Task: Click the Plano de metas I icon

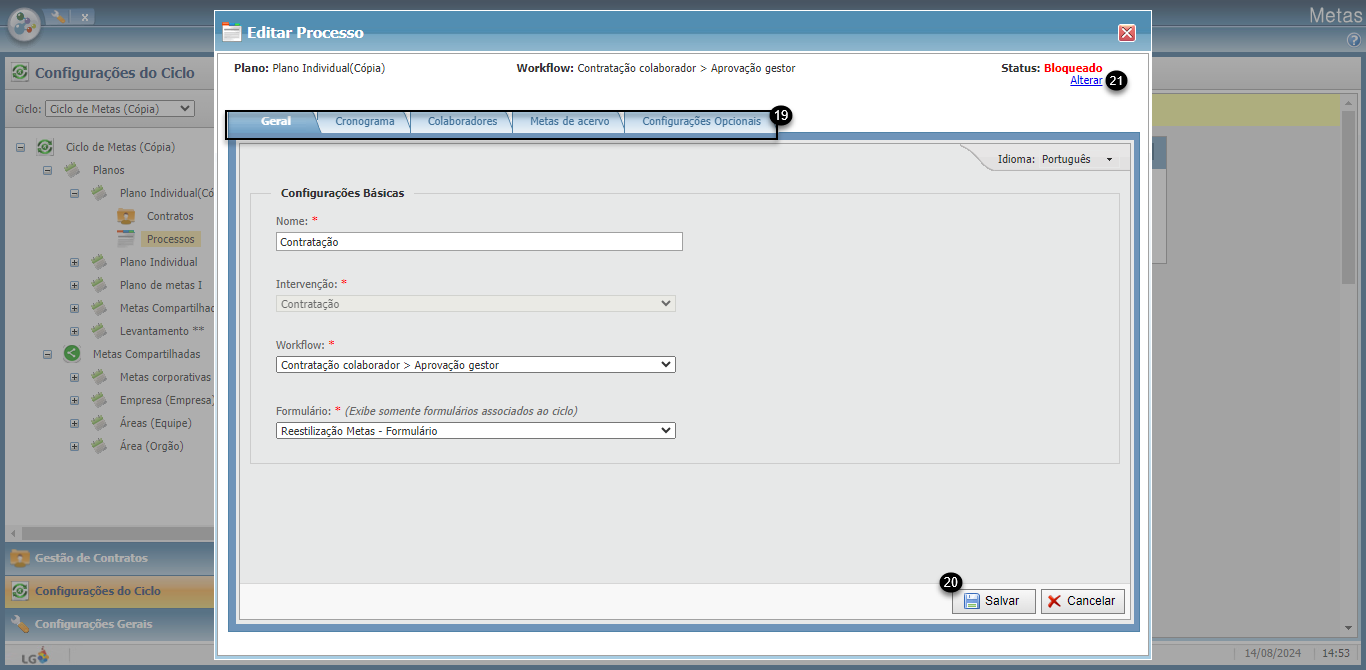Action: tap(99, 285)
